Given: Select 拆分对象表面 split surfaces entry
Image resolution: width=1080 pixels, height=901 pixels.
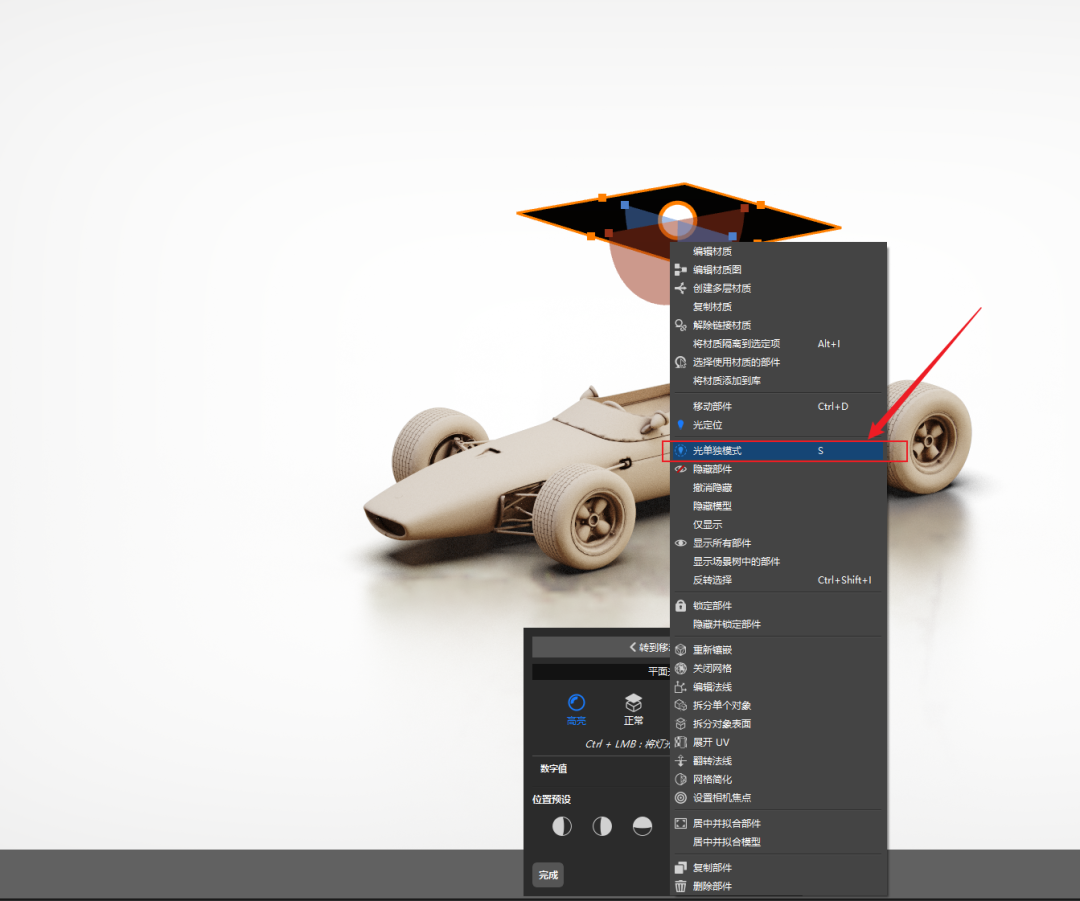Looking at the screenshot, I should [778, 724].
